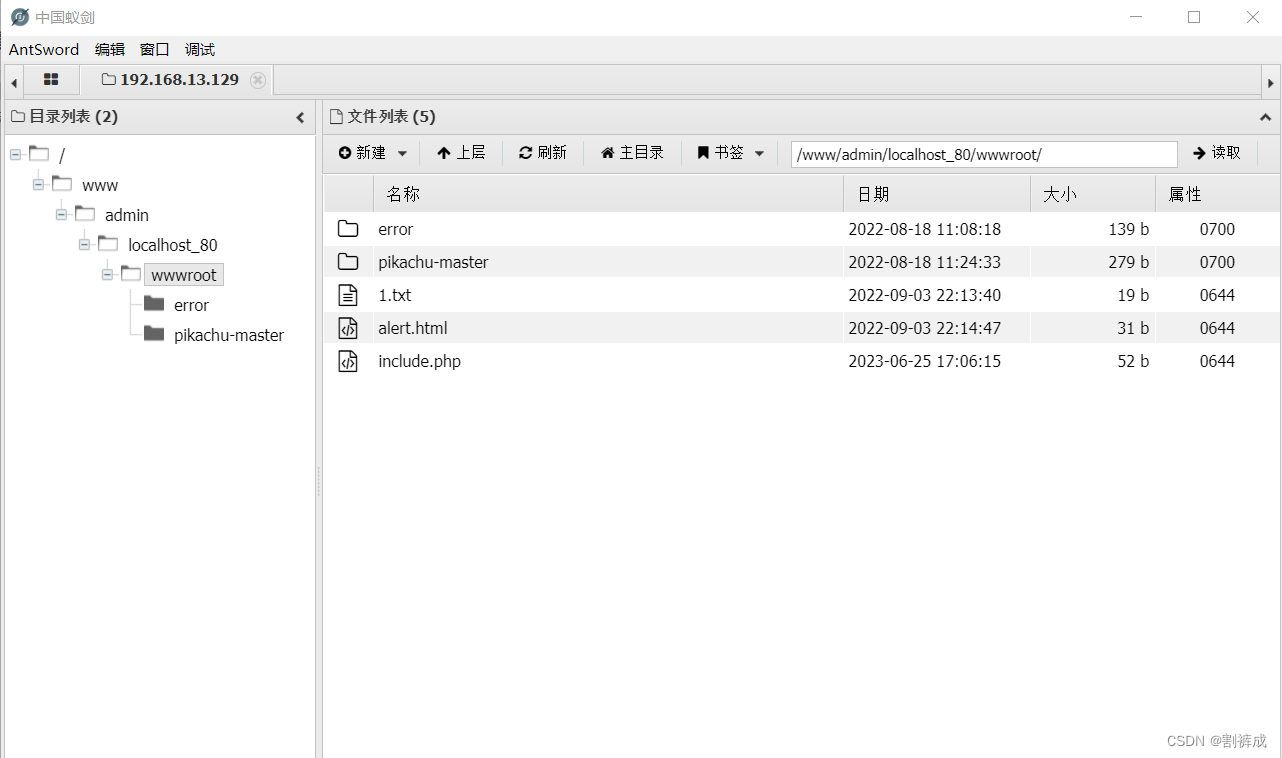Select the 刷新 (refresh) toolbar icon

[x=528, y=152]
